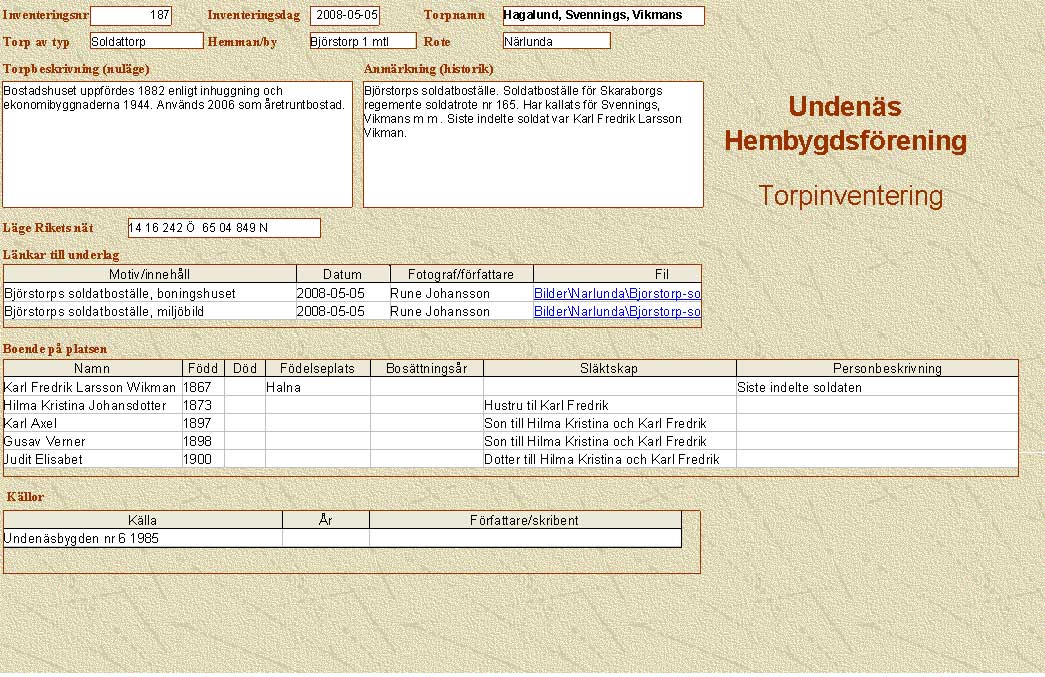Open file link for the boningshuset row
The width and height of the screenshot is (1045, 677).
tap(617, 294)
